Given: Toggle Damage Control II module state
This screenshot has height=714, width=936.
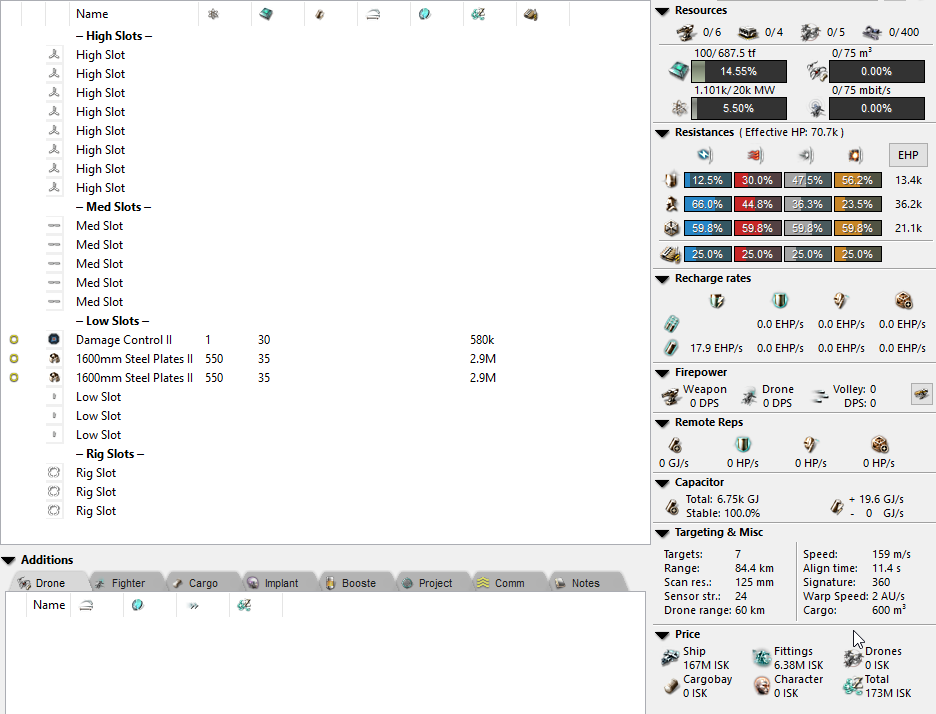Looking at the screenshot, I should click(14, 340).
